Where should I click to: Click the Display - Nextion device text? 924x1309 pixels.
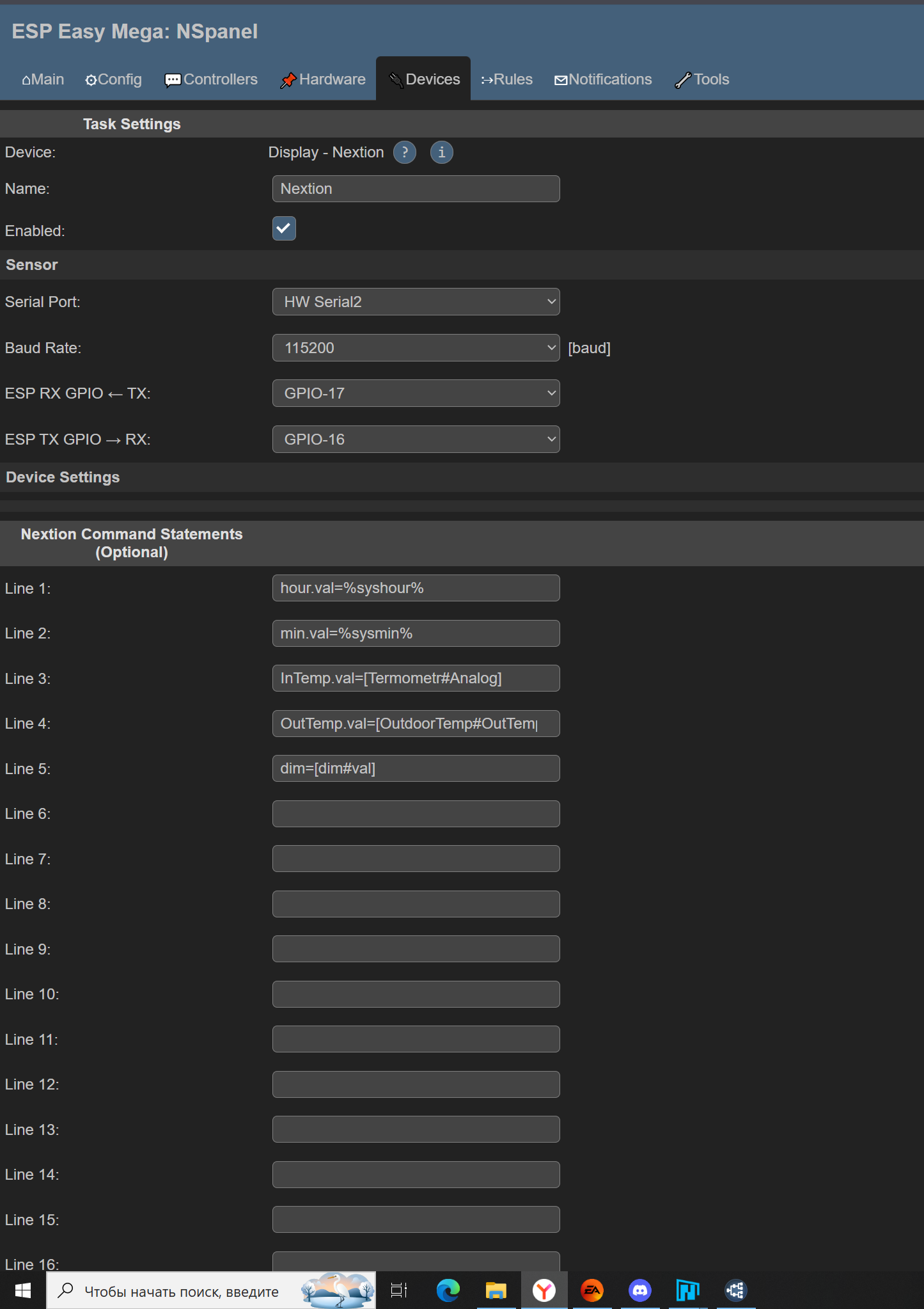(326, 152)
